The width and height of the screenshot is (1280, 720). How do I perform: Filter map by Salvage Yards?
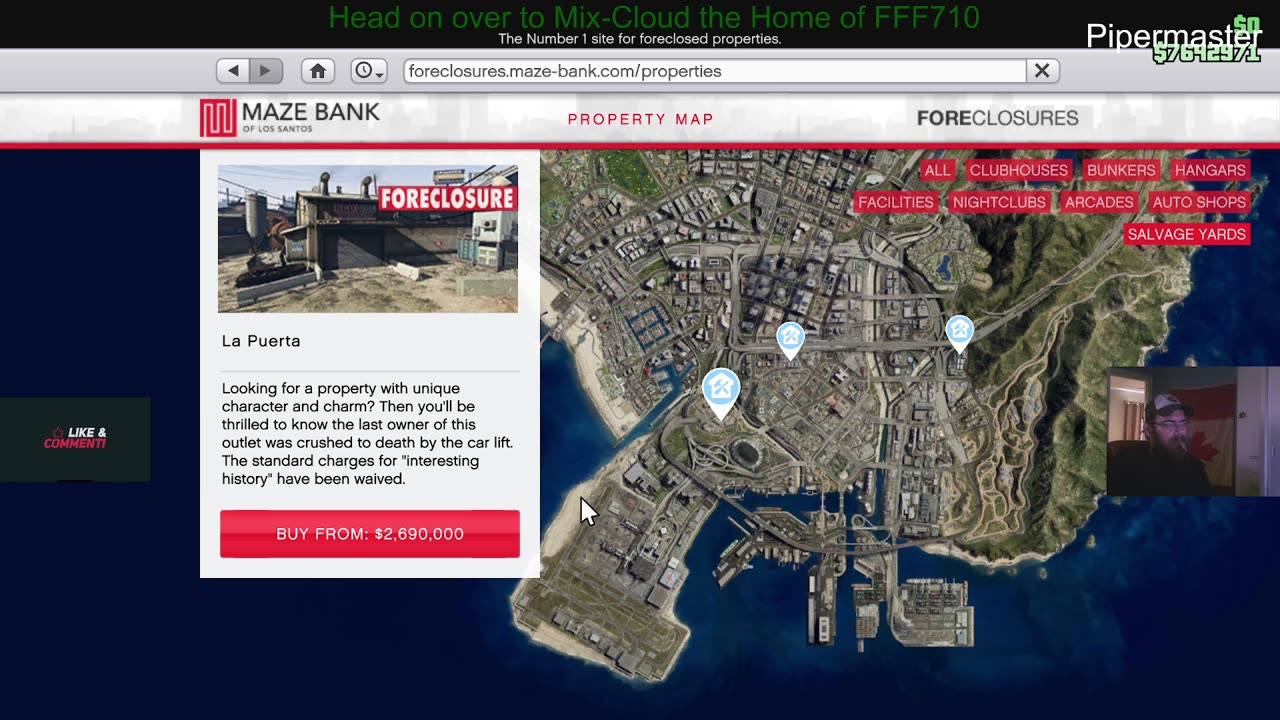(1187, 234)
